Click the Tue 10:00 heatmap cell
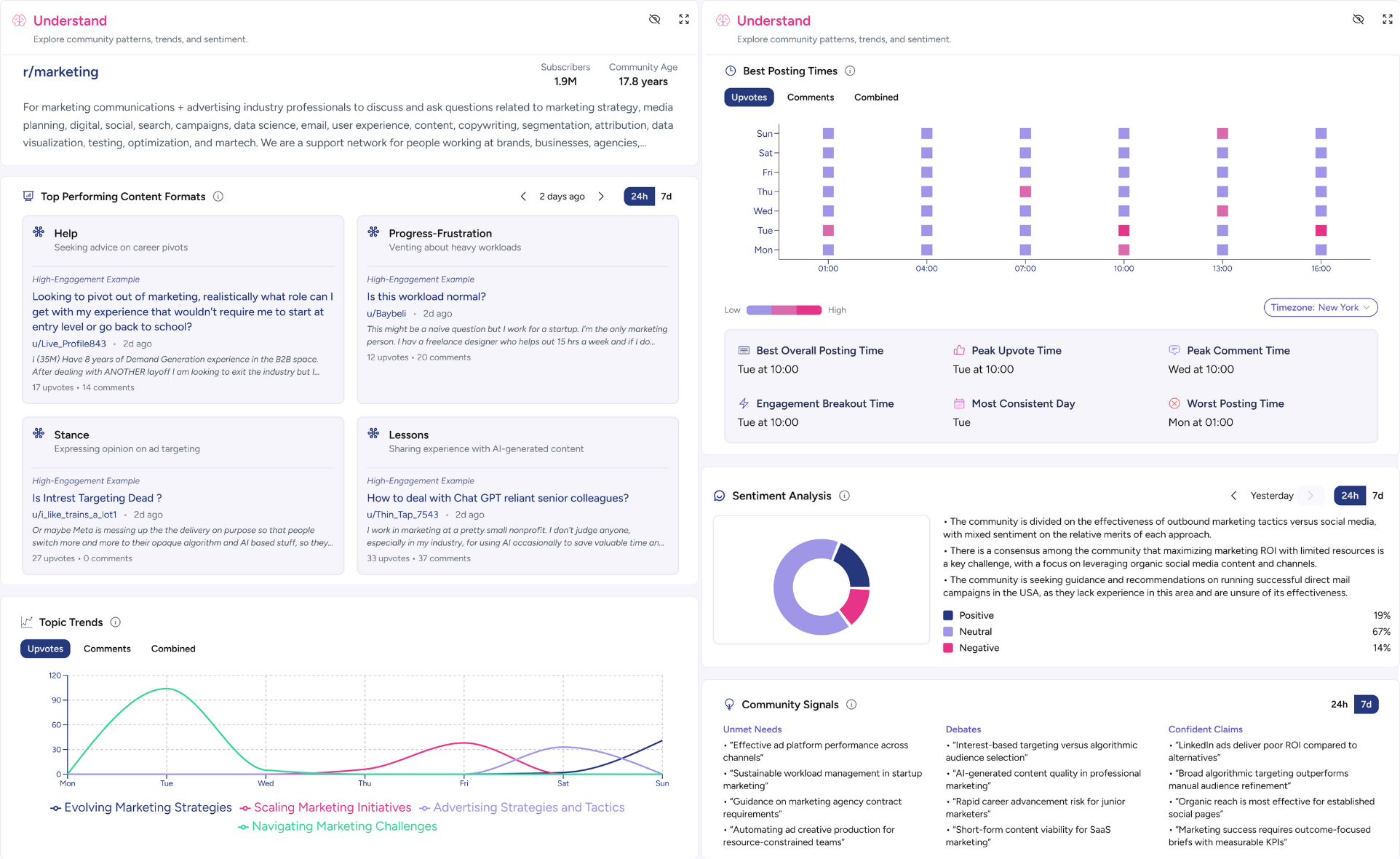Viewport: 1400px width, 859px height. 1123,231
